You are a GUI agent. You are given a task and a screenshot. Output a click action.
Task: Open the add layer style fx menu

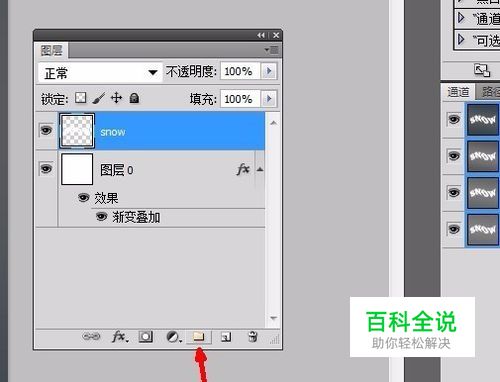tap(120, 337)
